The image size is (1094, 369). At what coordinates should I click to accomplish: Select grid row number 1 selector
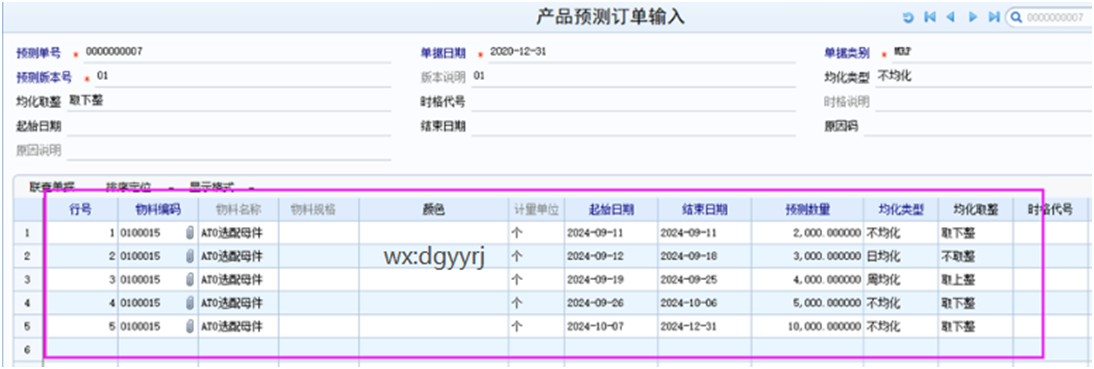click(x=28, y=234)
